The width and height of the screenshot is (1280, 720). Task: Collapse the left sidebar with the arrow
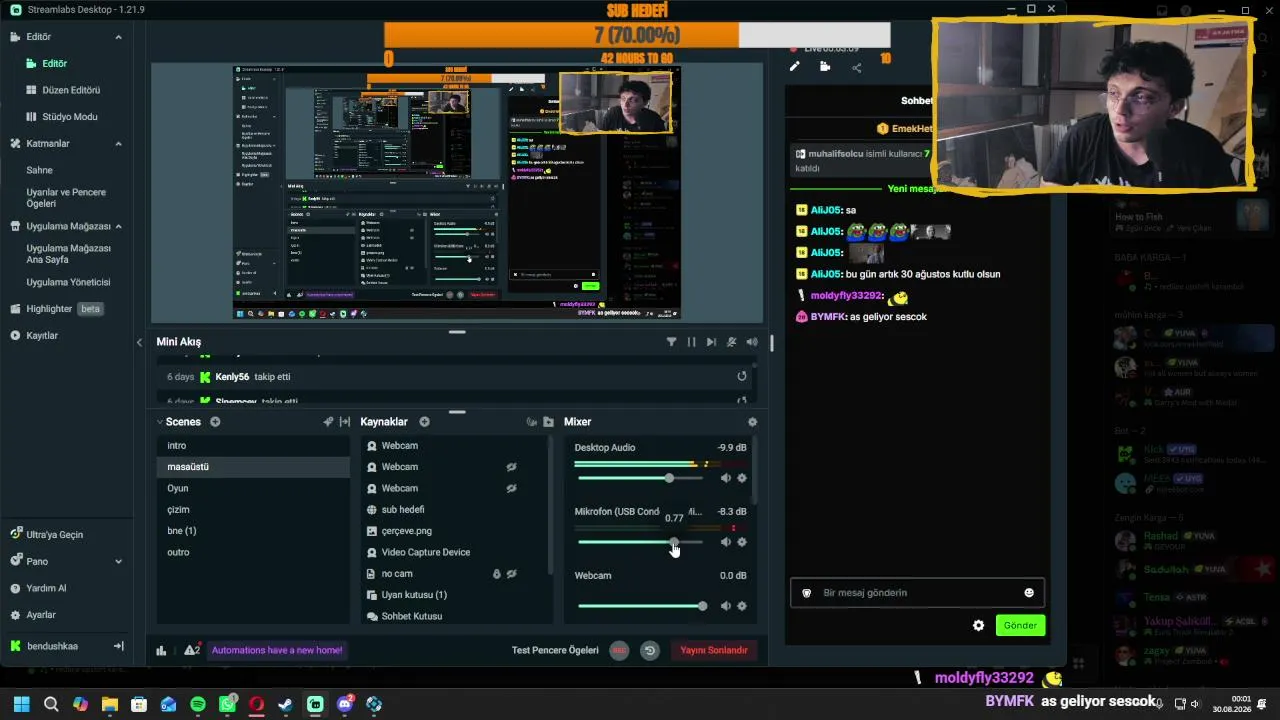click(x=139, y=342)
